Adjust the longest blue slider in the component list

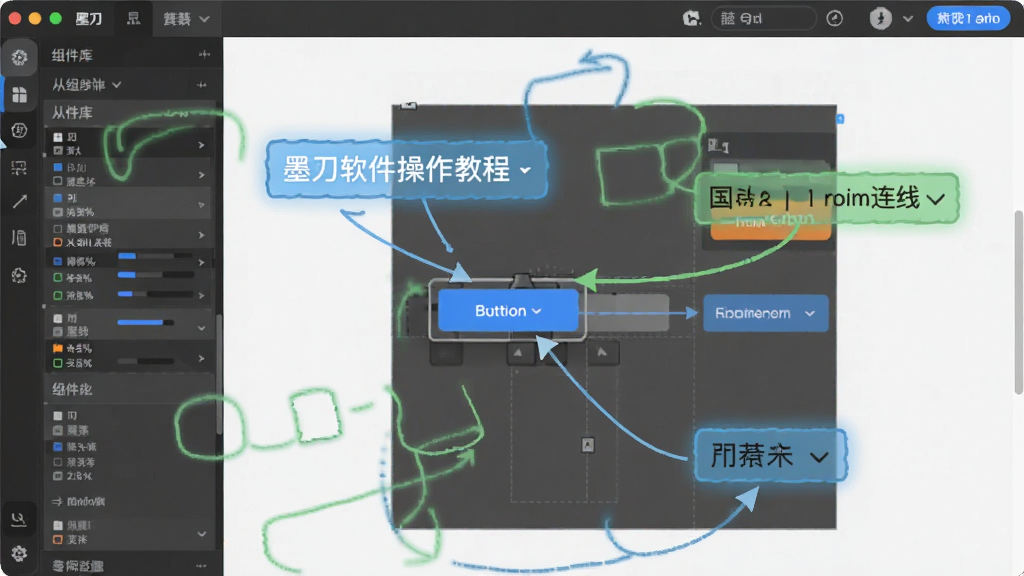coord(146,322)
